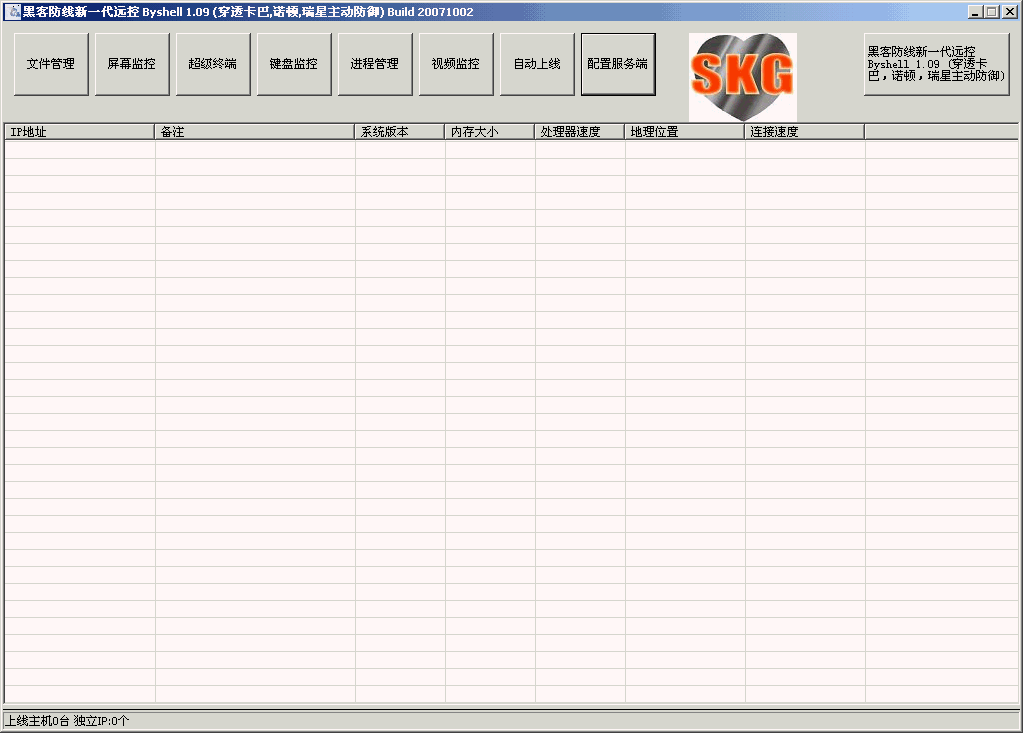Viewport: 1023px width, 733px height.
Task: Click the version info panel text
Action: [934, 64]
